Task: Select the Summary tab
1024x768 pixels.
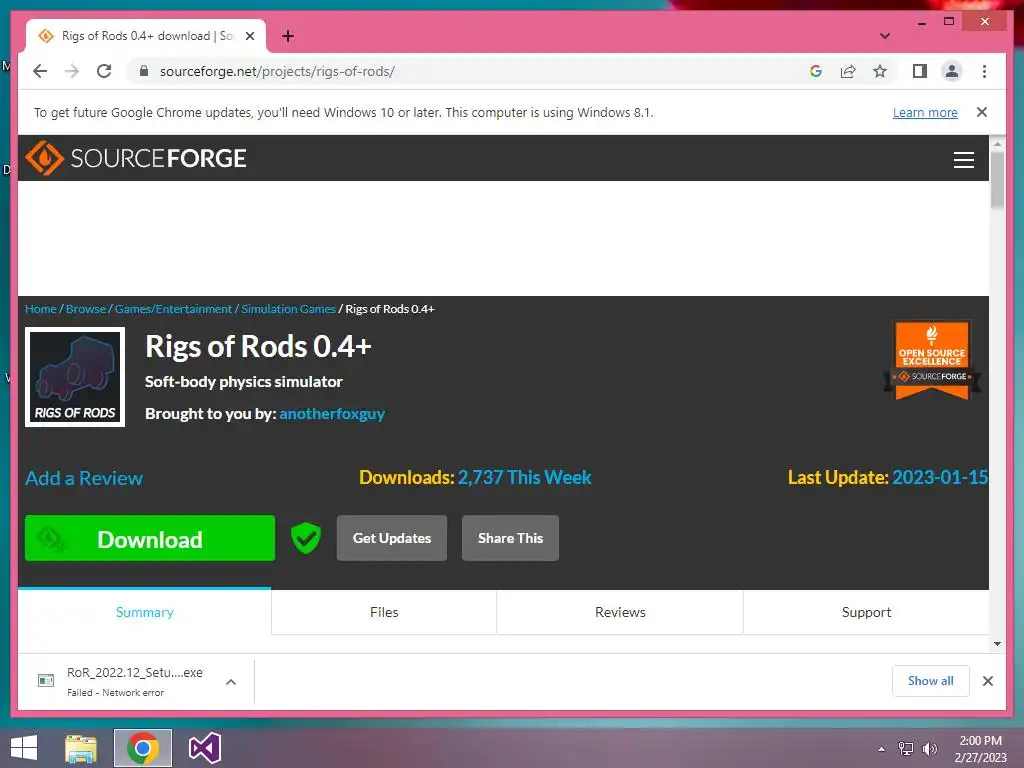Action: (144, 612)
